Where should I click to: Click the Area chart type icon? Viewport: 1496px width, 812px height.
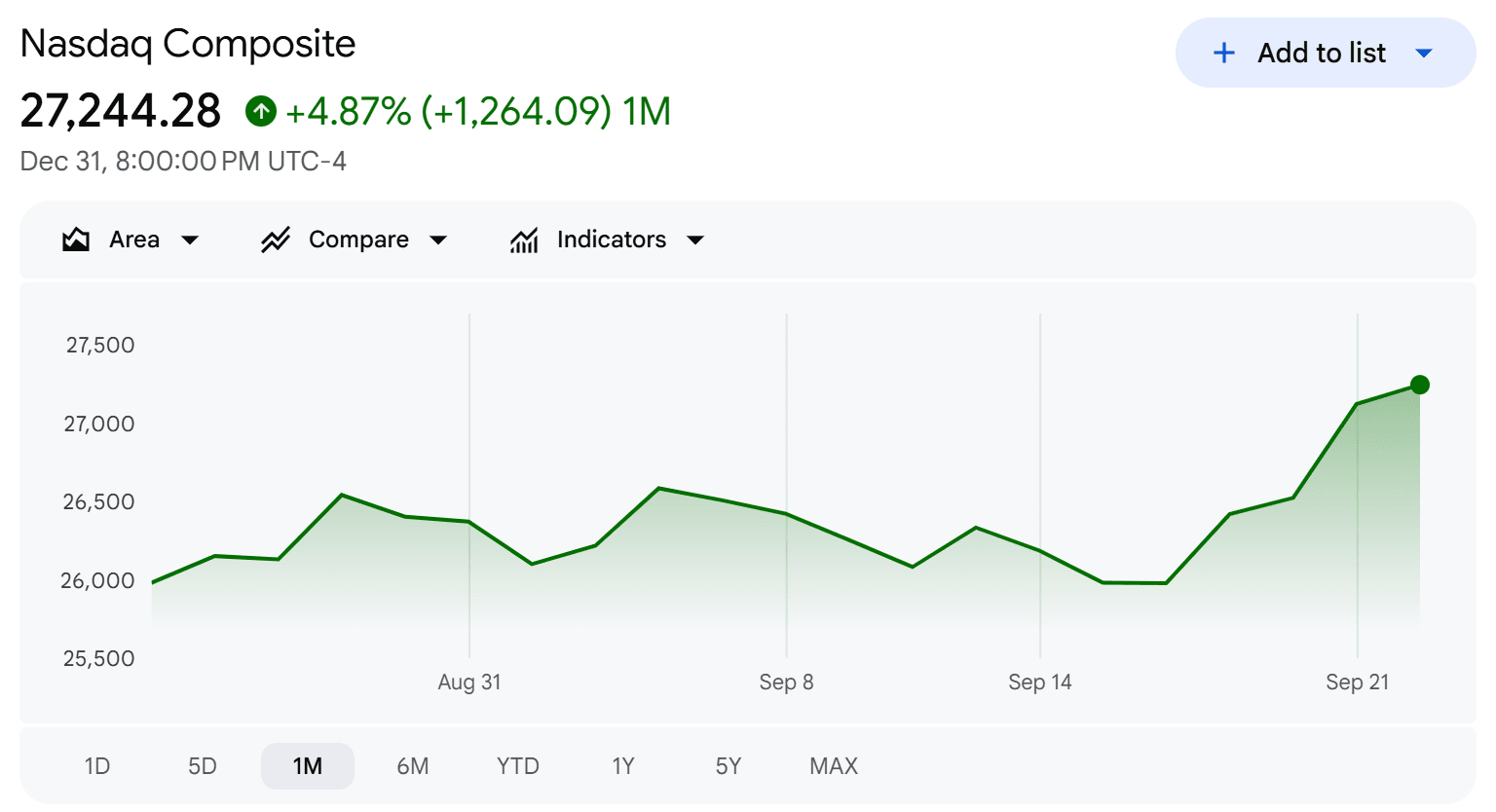76,240
